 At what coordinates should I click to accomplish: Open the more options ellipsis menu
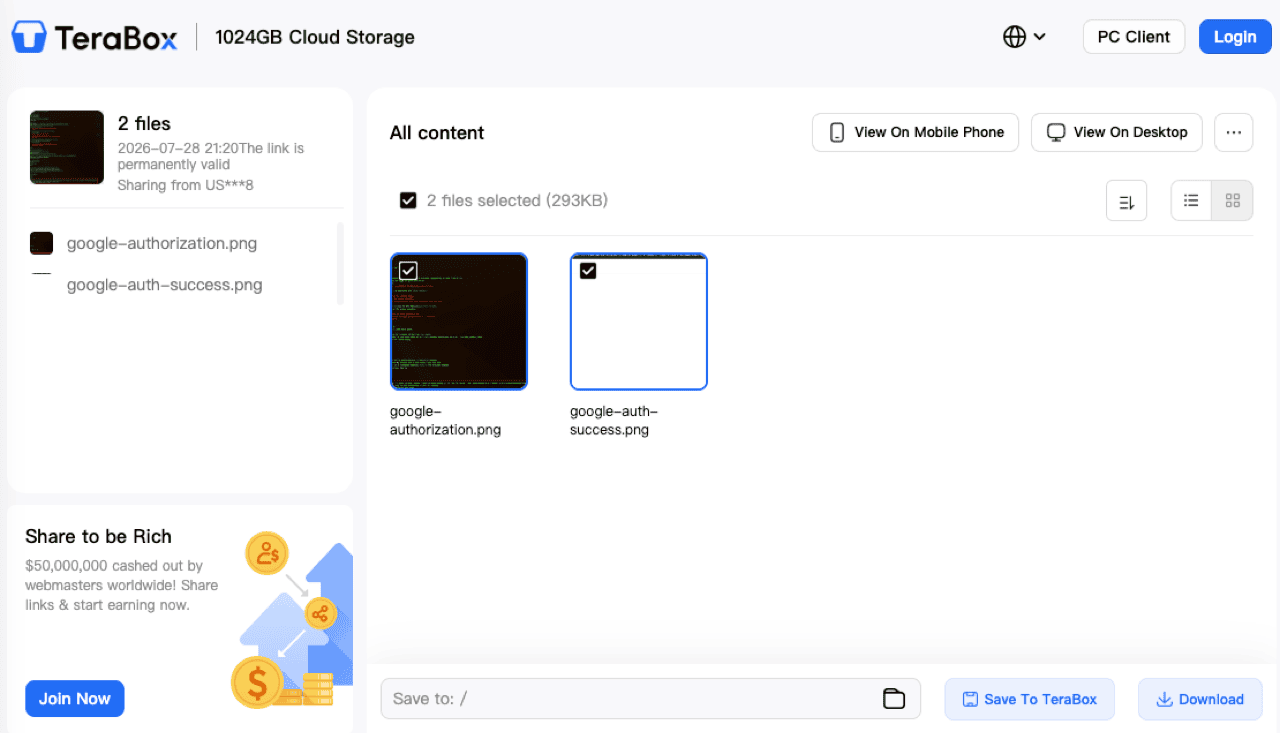[1233, 132]
